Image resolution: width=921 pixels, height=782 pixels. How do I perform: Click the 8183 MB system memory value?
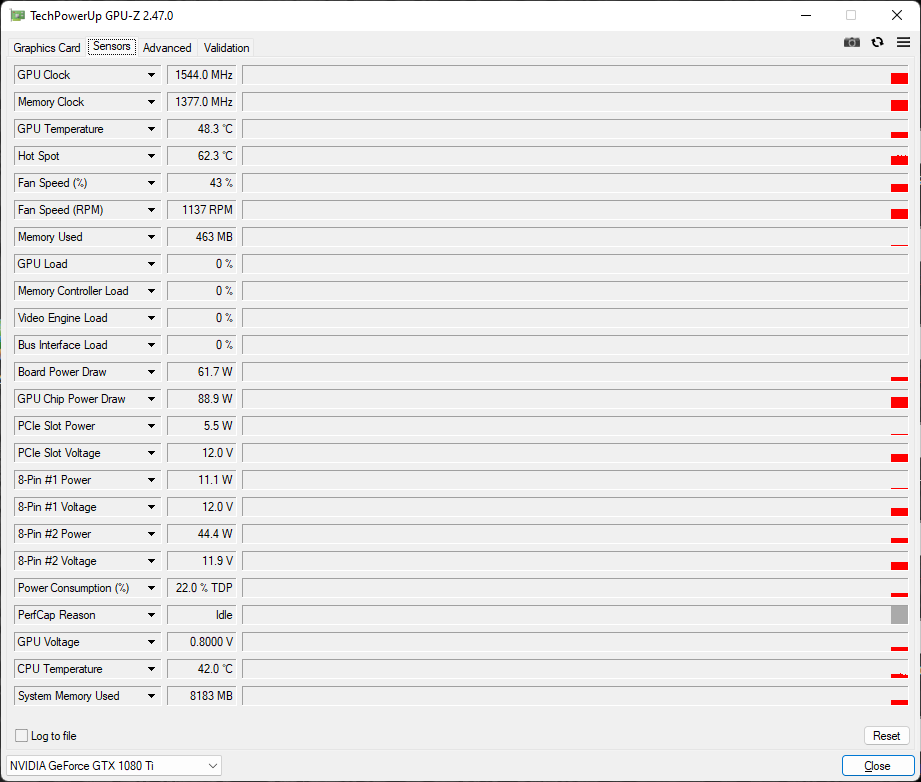point(201,696)
